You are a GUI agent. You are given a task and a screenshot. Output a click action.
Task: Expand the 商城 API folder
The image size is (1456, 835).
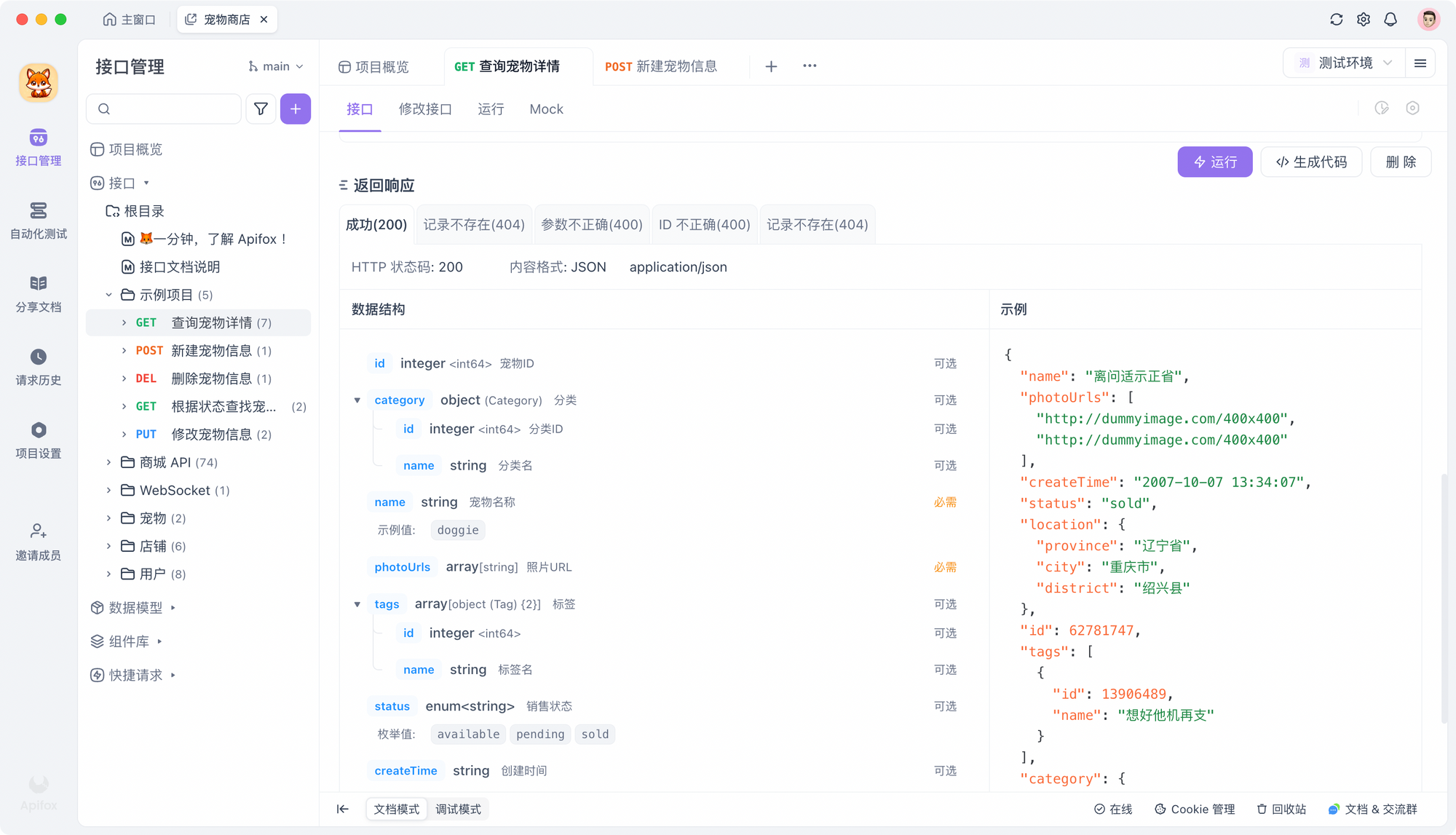click(x=109, y=462)
